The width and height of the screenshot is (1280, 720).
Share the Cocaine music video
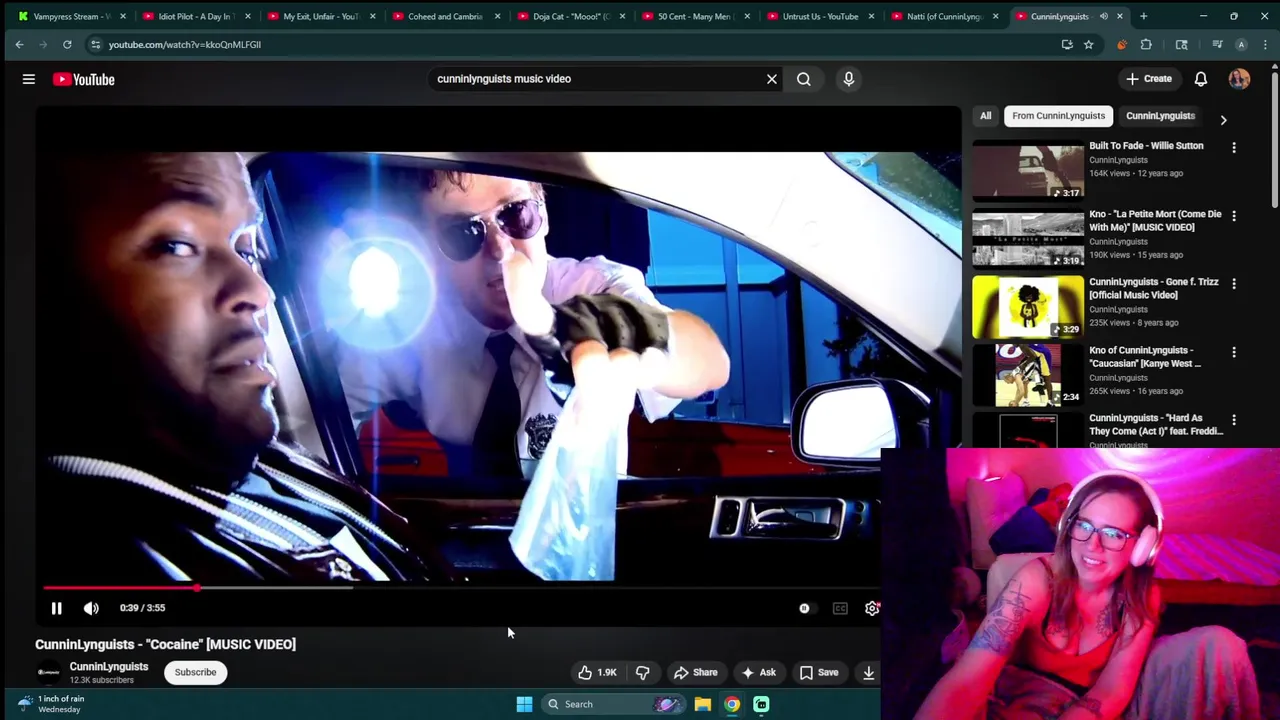(x=695, y=672)
